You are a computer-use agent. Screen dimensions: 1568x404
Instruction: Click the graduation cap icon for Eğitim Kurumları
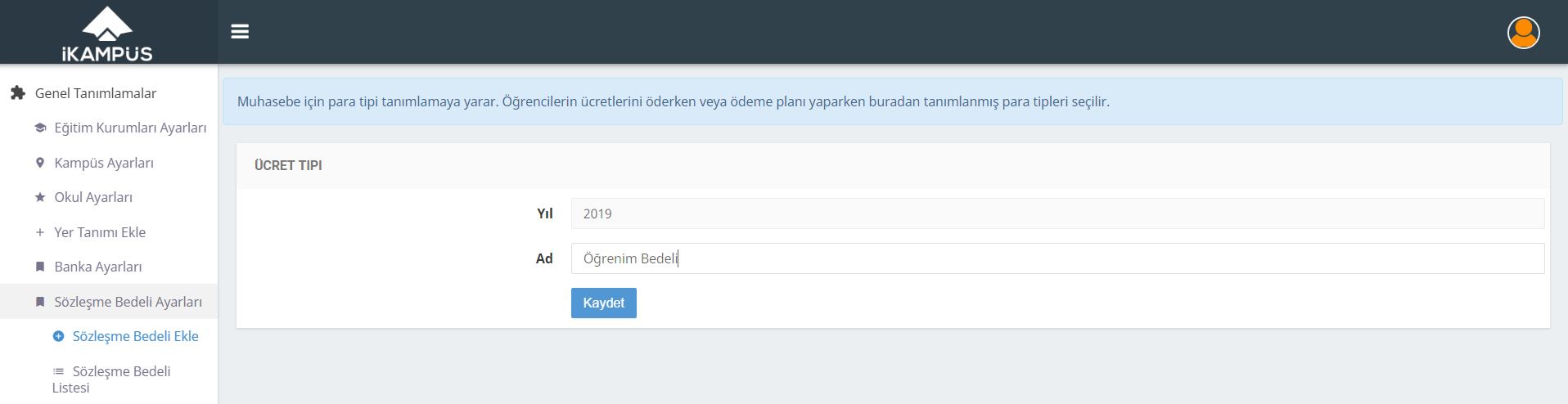pos(40,128)
